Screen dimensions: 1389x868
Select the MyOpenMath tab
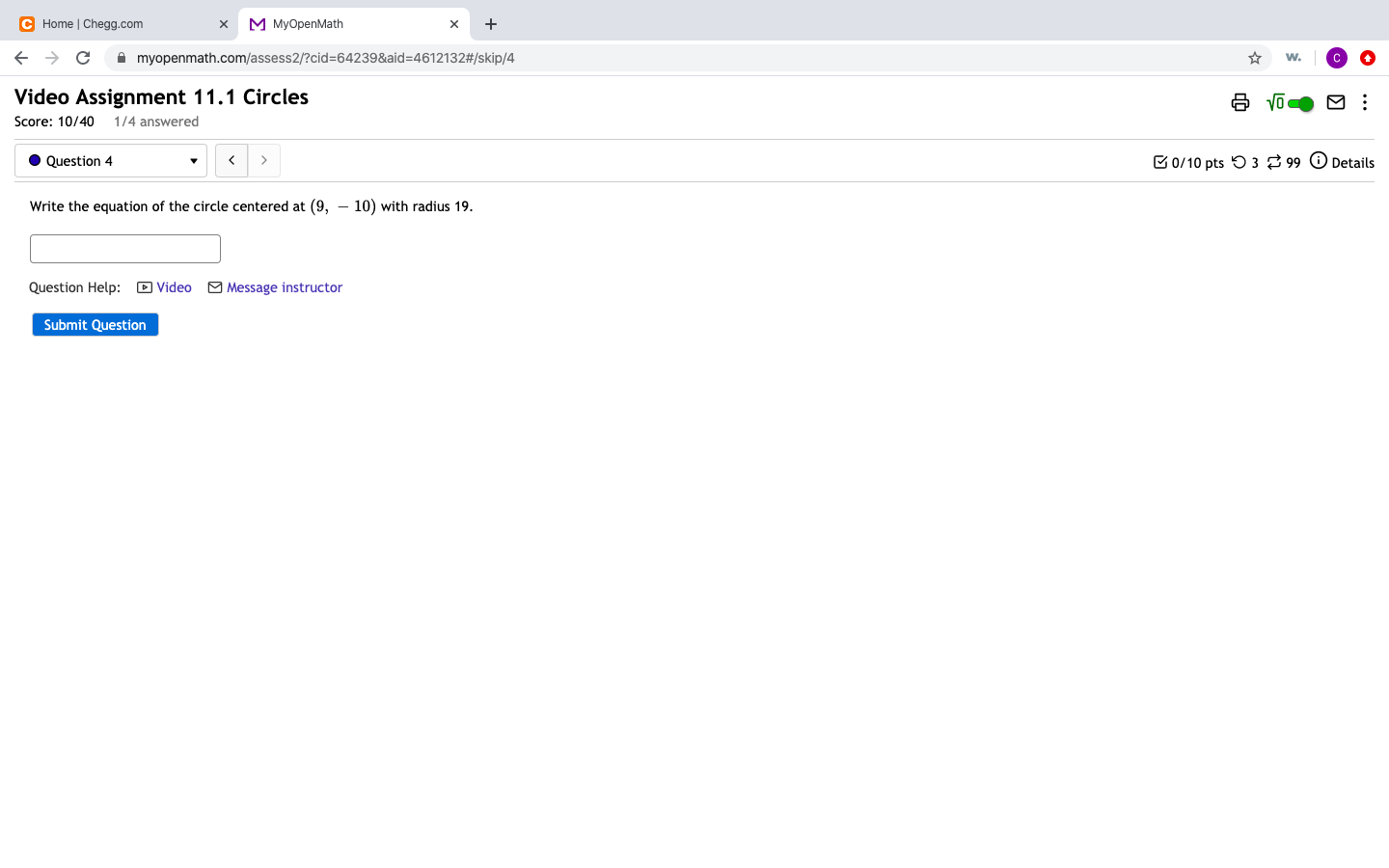click(x=354, y=24)
